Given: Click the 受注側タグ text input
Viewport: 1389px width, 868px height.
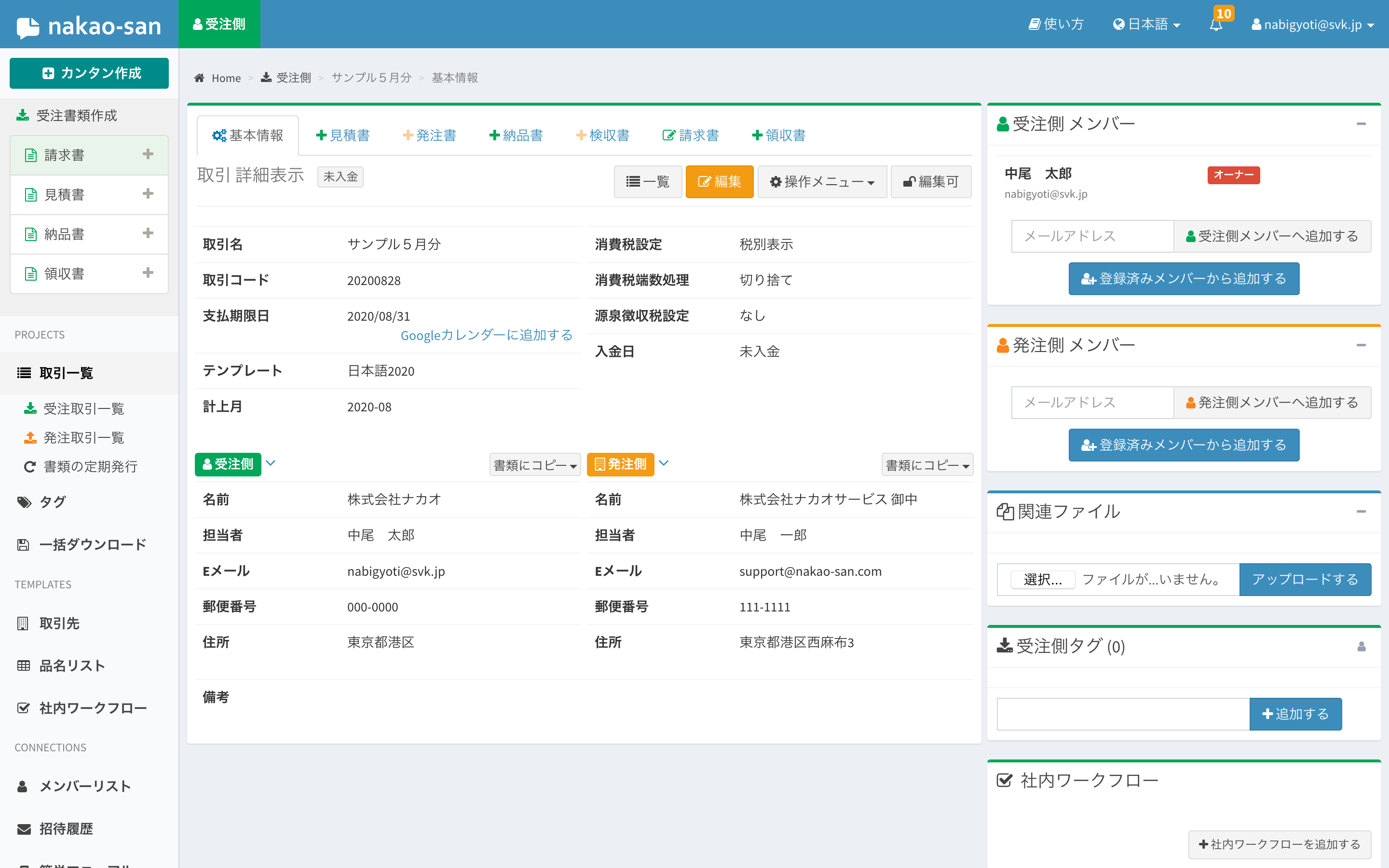Looking at the screenshot, I should (x=1123, y=714).
